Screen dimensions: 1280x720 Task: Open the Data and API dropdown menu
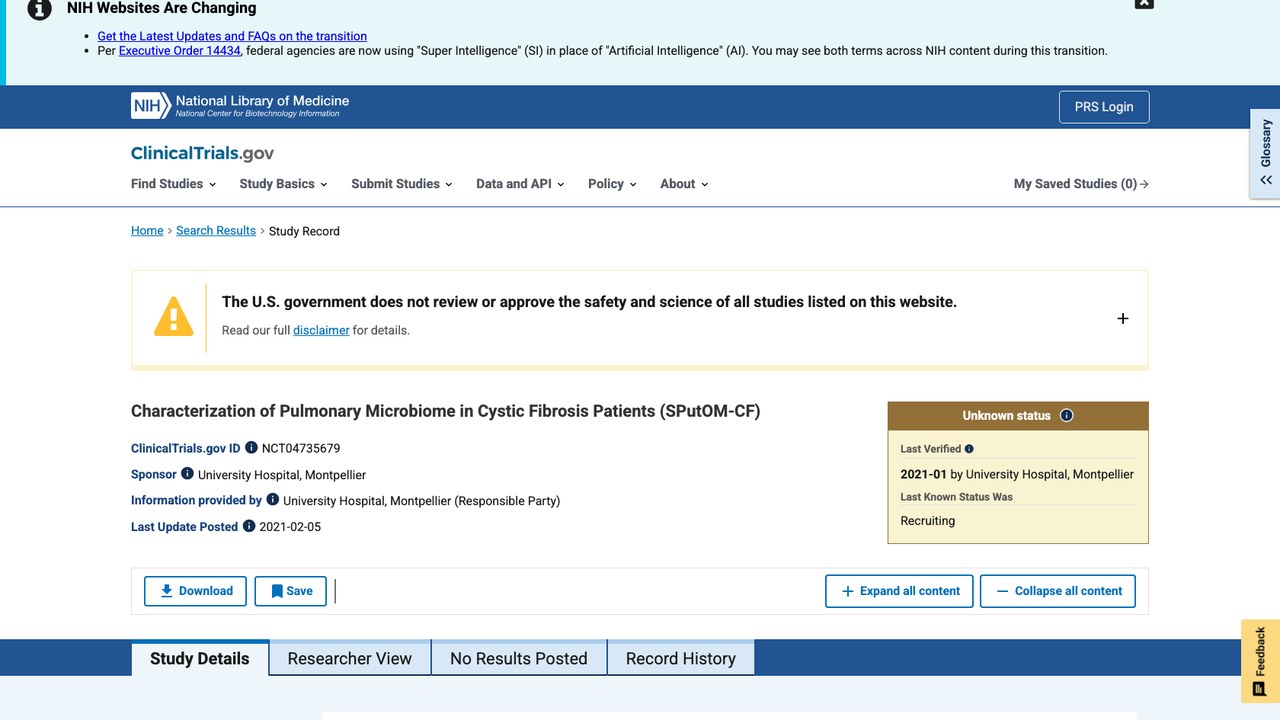click(x=520, y=184)
